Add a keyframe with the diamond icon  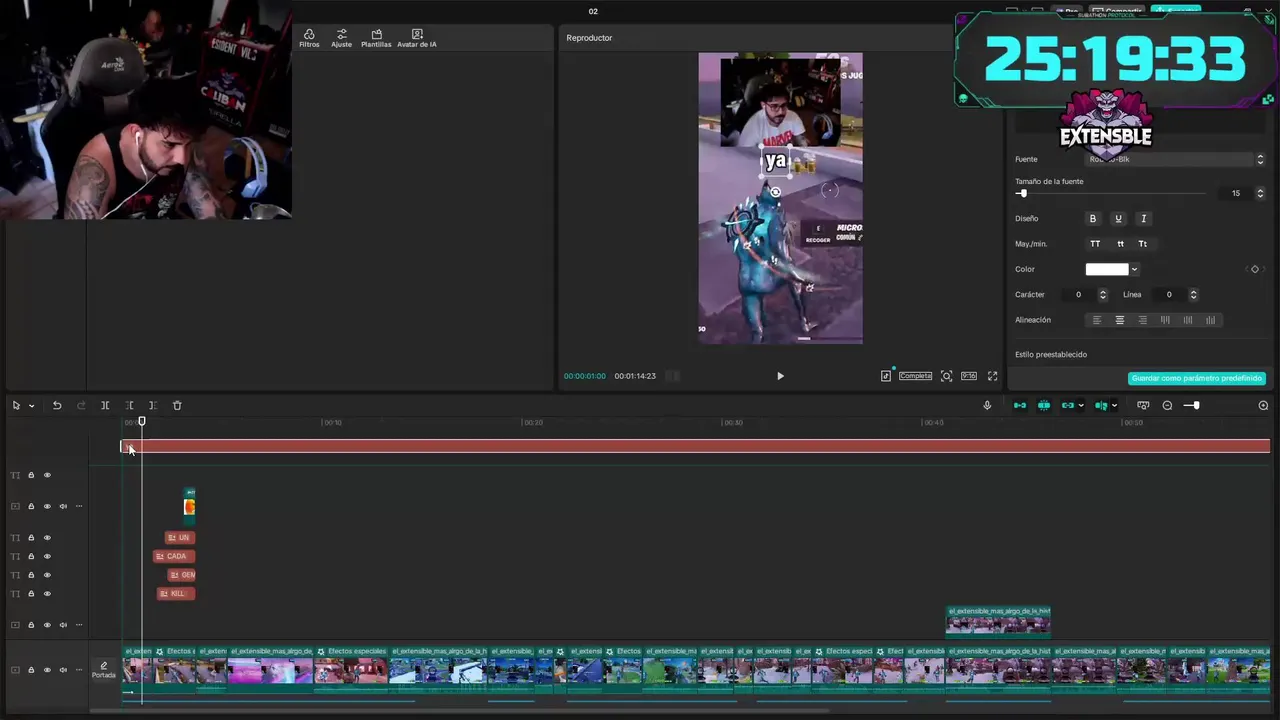(1255, 269)
